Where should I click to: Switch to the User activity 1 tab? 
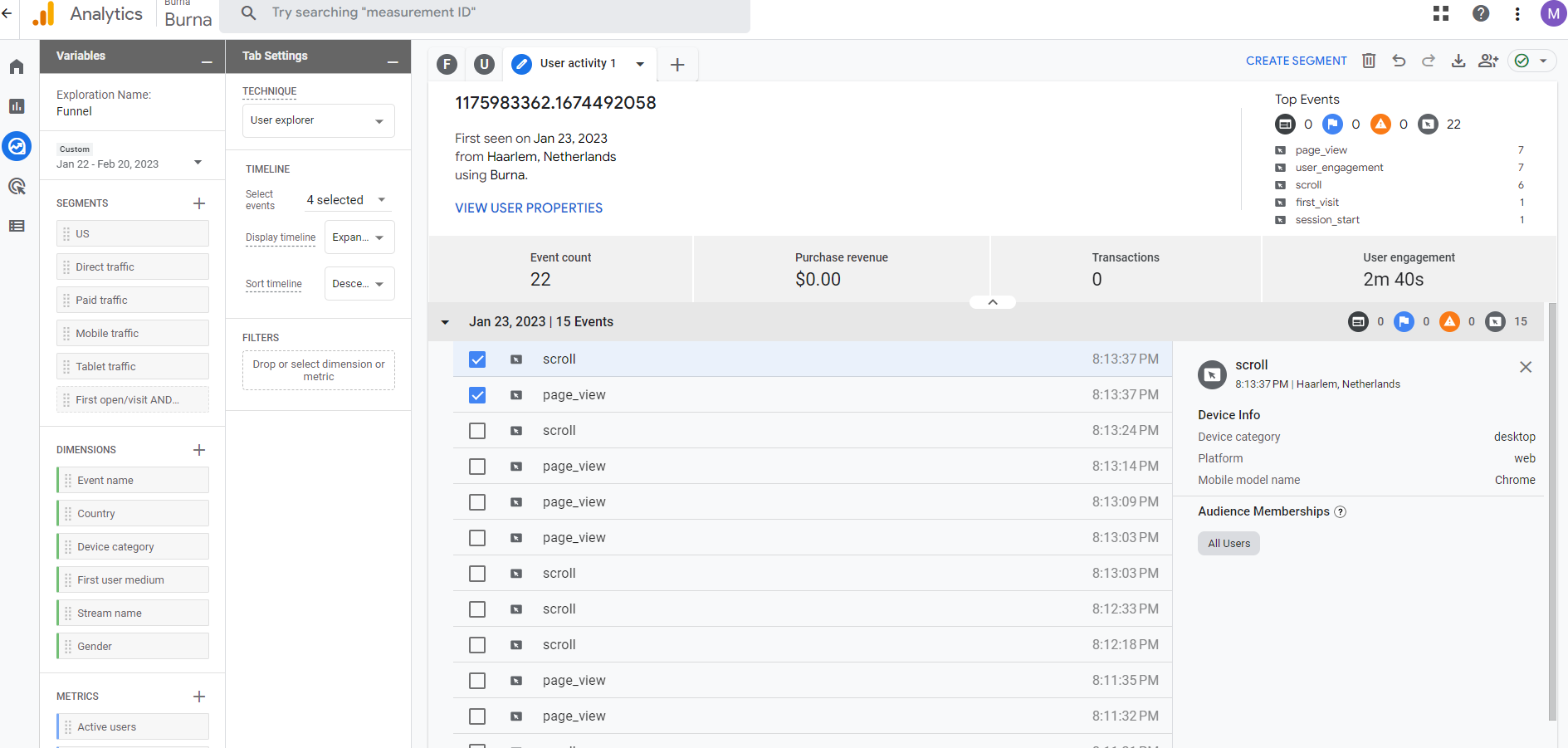[577, 64]
